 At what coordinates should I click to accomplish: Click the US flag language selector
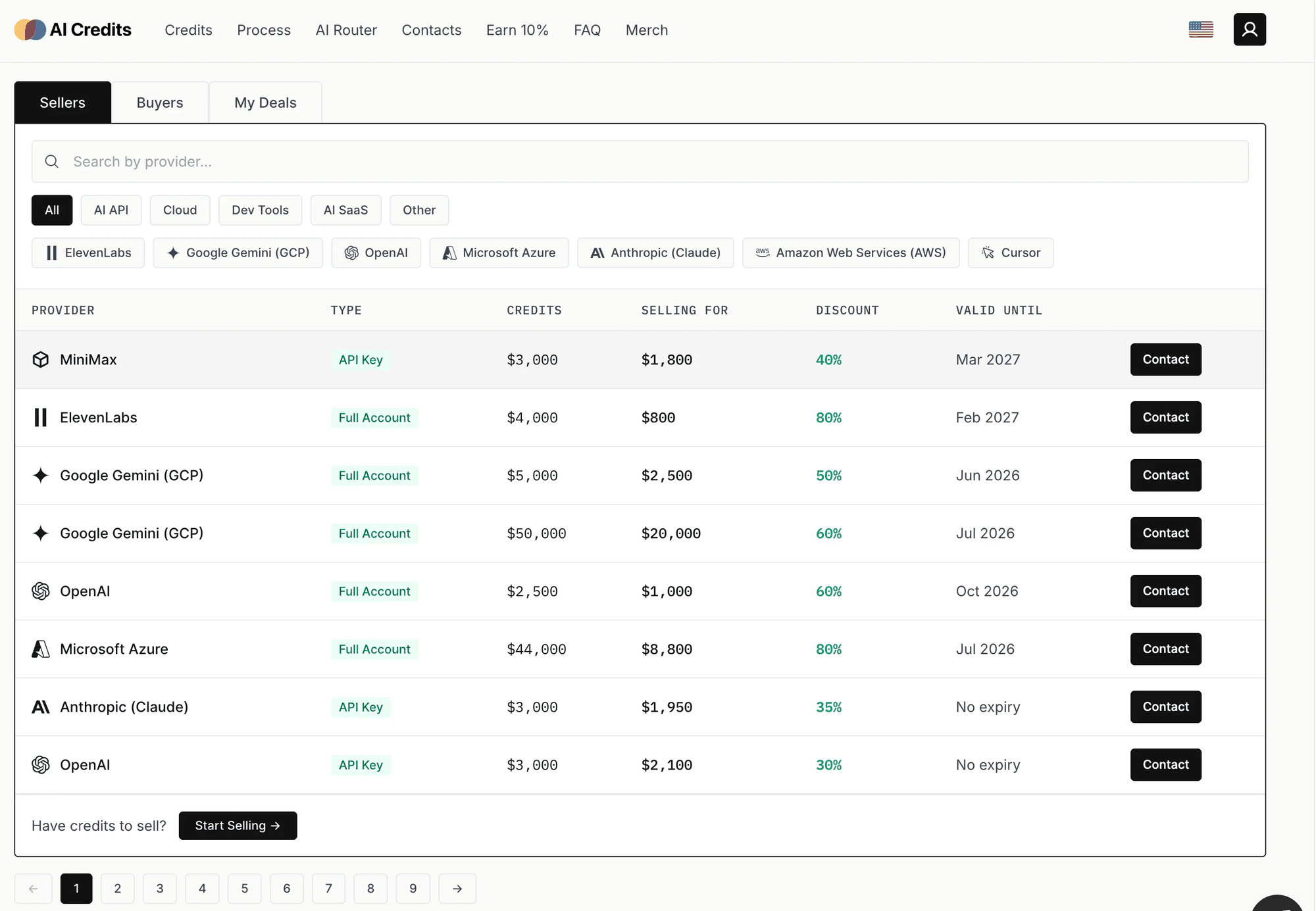(x=1201, y=30)
